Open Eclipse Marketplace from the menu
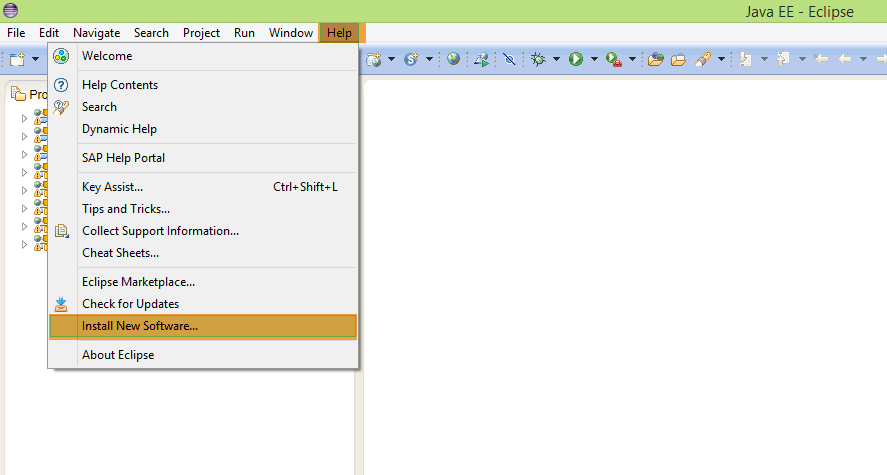 tap(138, 282)
